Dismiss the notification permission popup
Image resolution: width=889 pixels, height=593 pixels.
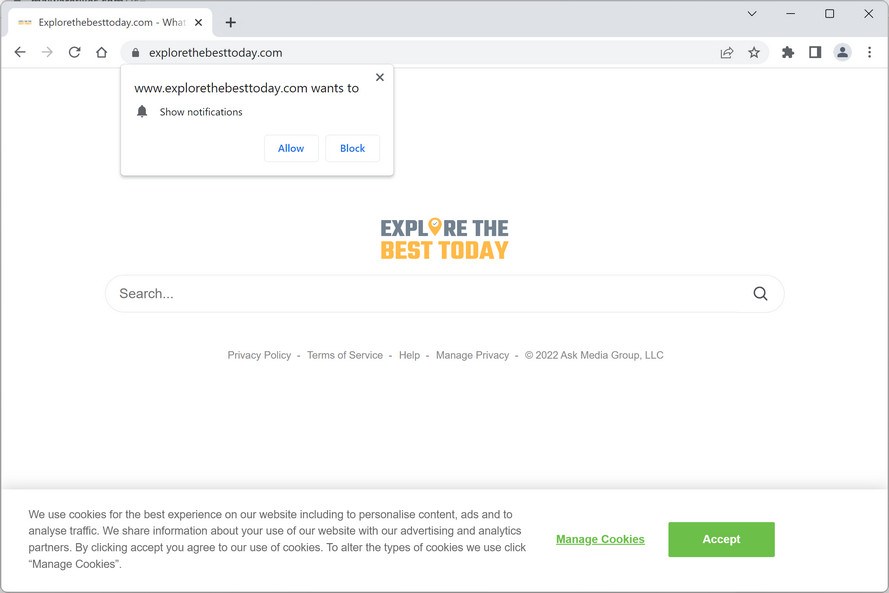click(380, 77)
